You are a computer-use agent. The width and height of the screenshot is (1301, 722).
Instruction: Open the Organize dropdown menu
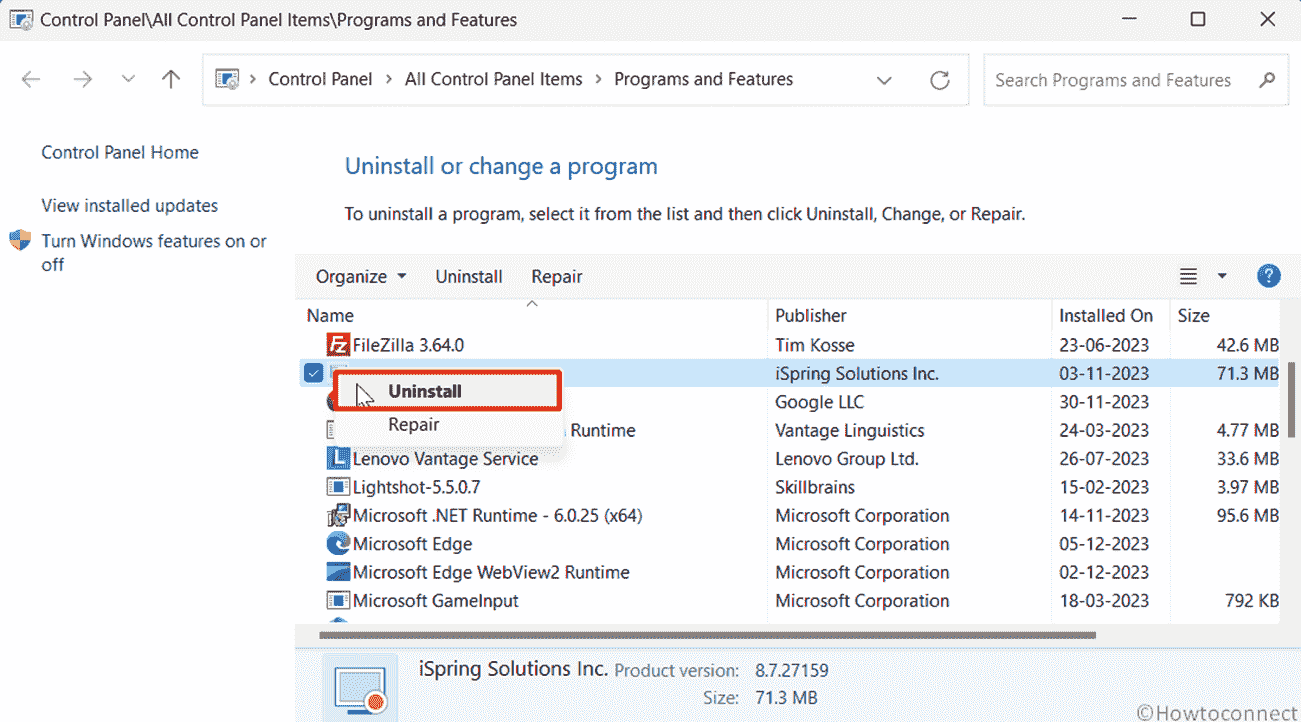point(361,276)
